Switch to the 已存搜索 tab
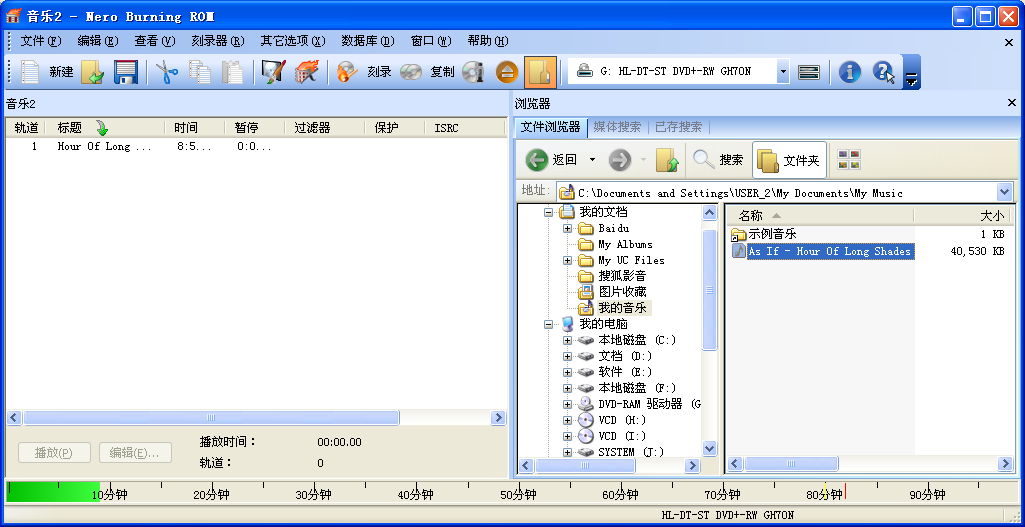 (679, 127)
